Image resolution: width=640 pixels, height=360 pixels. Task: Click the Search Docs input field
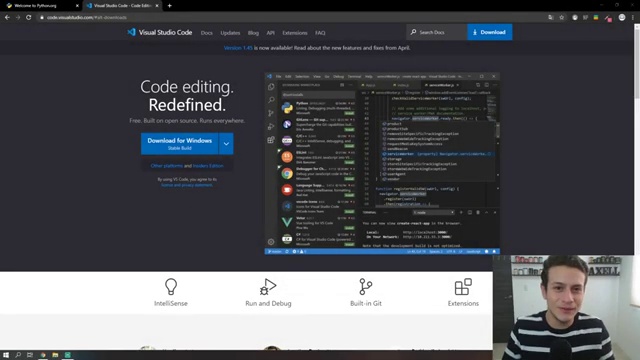tap(437, 32)
